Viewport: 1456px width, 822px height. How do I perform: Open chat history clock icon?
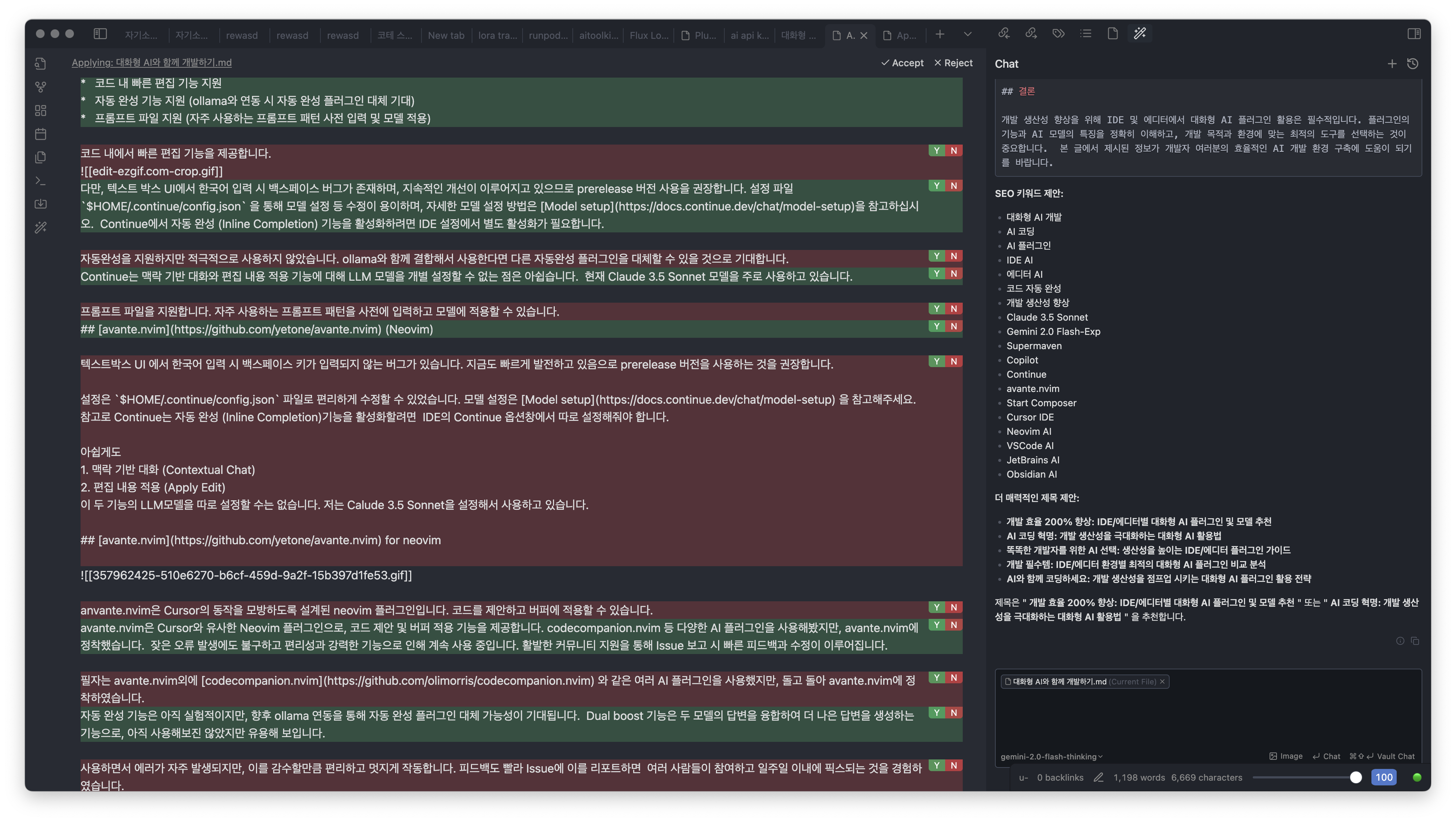coord(1412,64)
